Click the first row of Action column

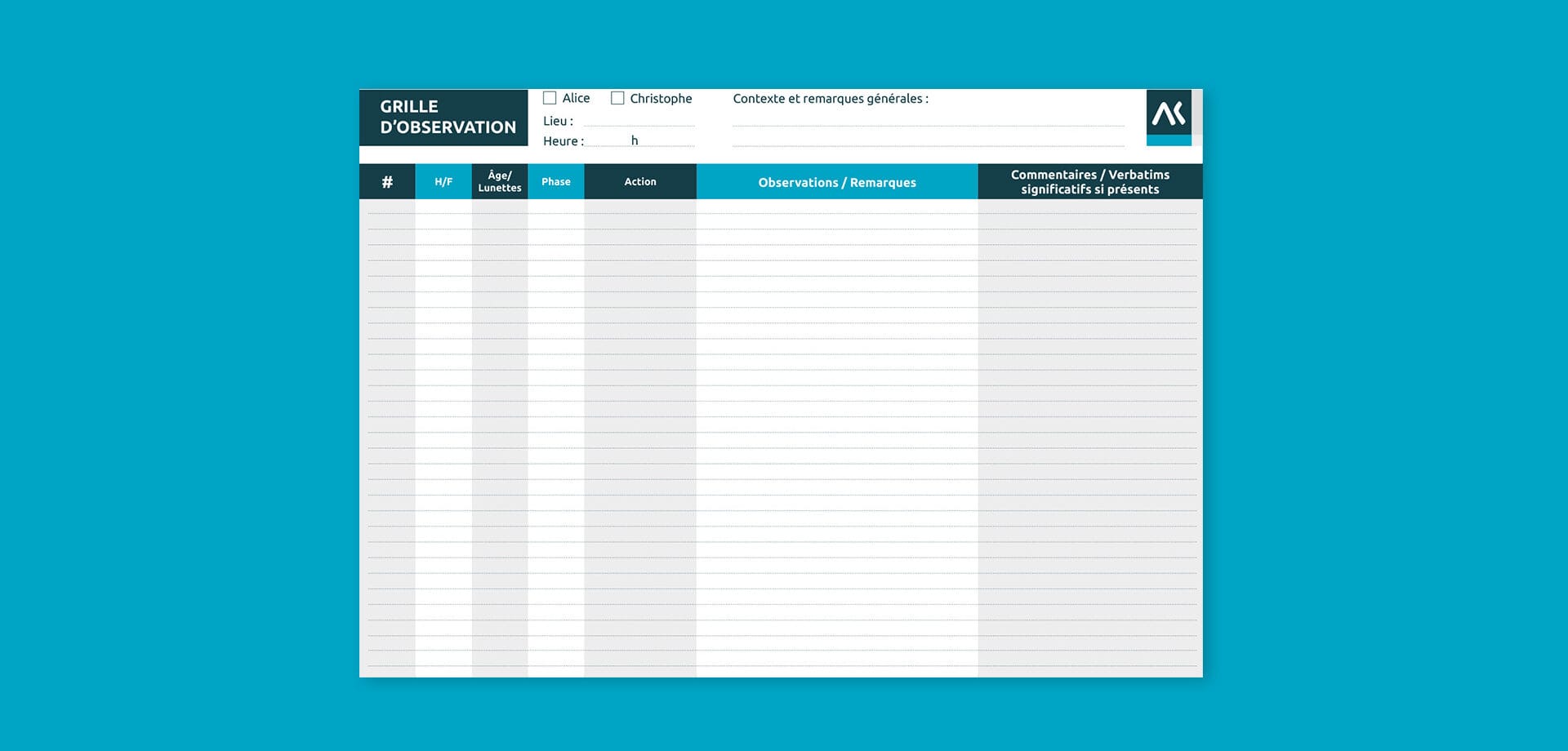coord(640,207)
